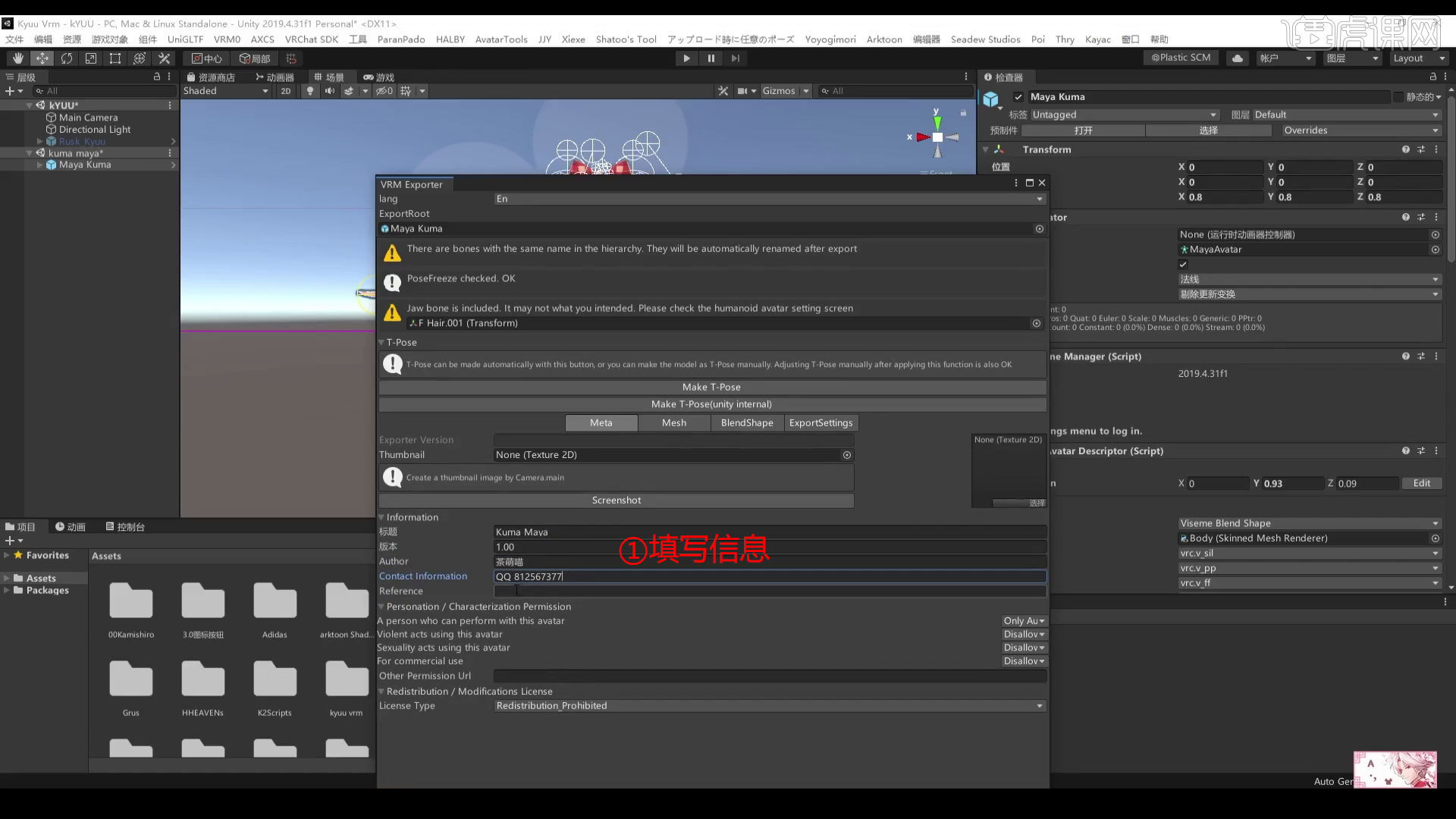Open the VRChat SDK menu
Viewport: 1456px width, 819px height.
click(311, 39)
